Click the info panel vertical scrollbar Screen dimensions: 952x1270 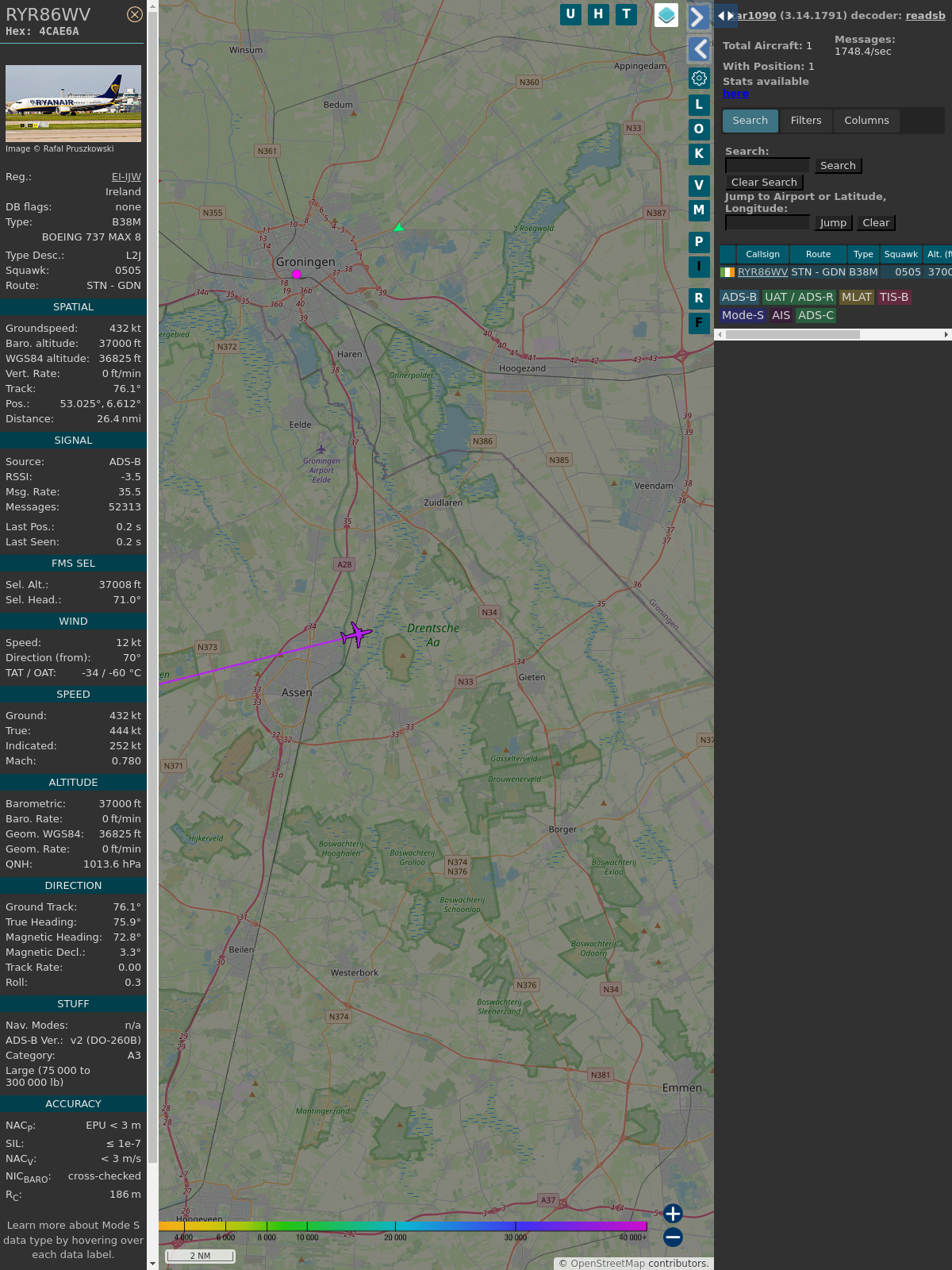[x=152, y=587]
